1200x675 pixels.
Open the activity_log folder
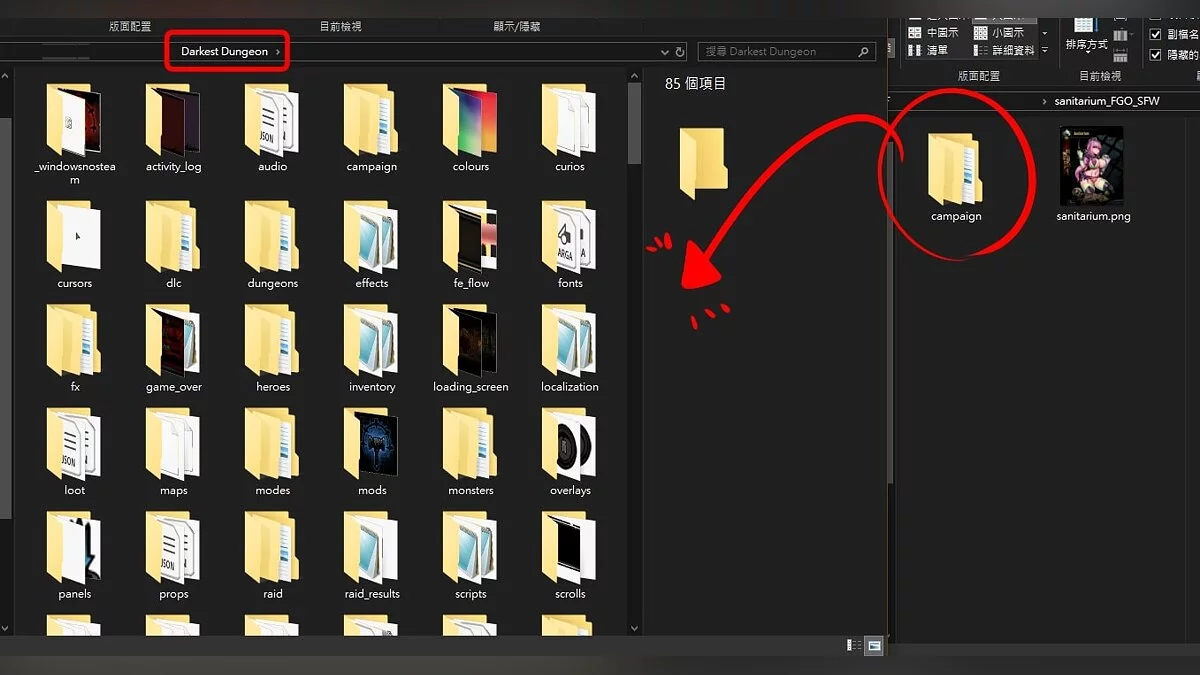coord(173,127)
